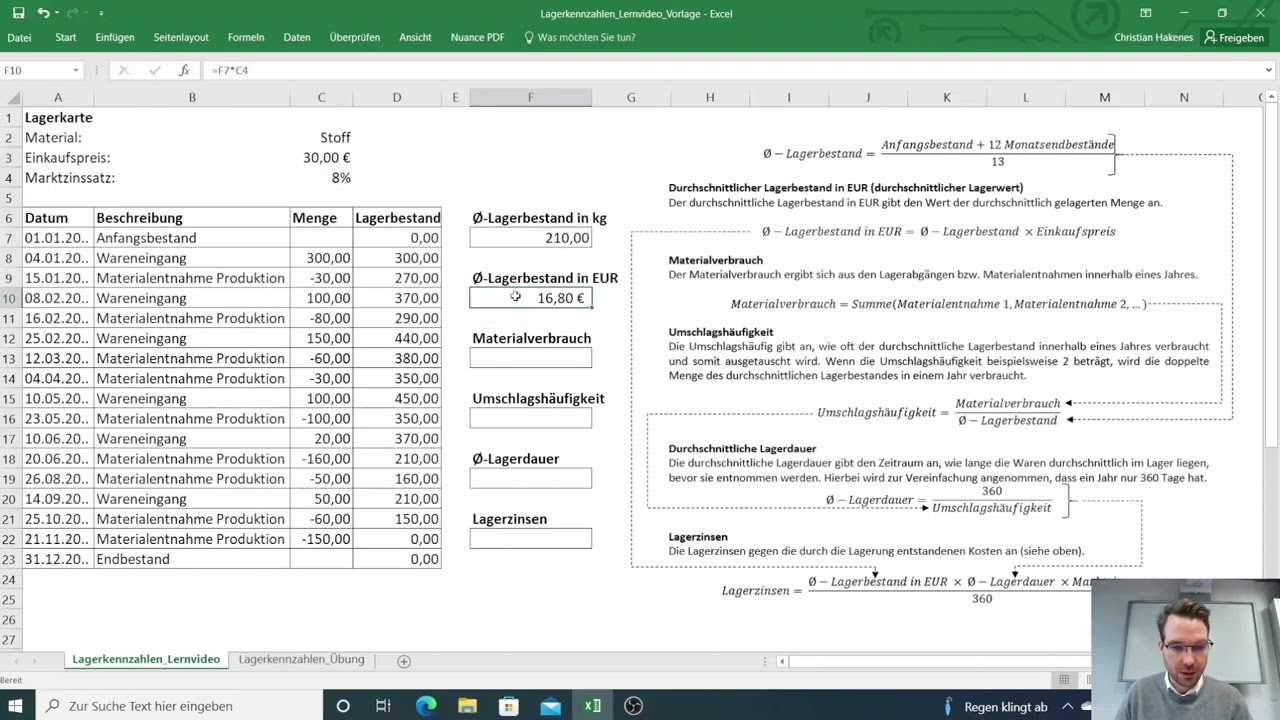Click the Marktzinssatz value 8%

[321, 178]
